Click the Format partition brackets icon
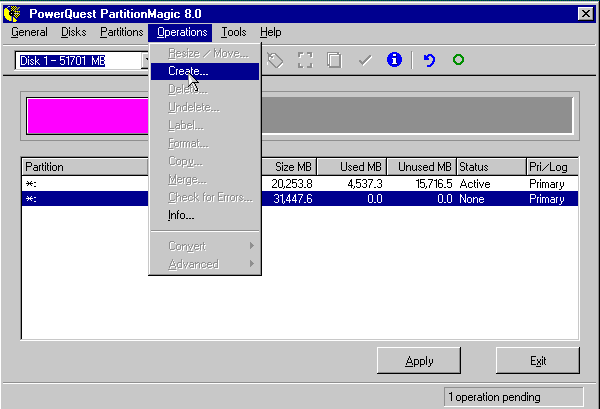Screen dimensions: 600x409 pos(305,60)
